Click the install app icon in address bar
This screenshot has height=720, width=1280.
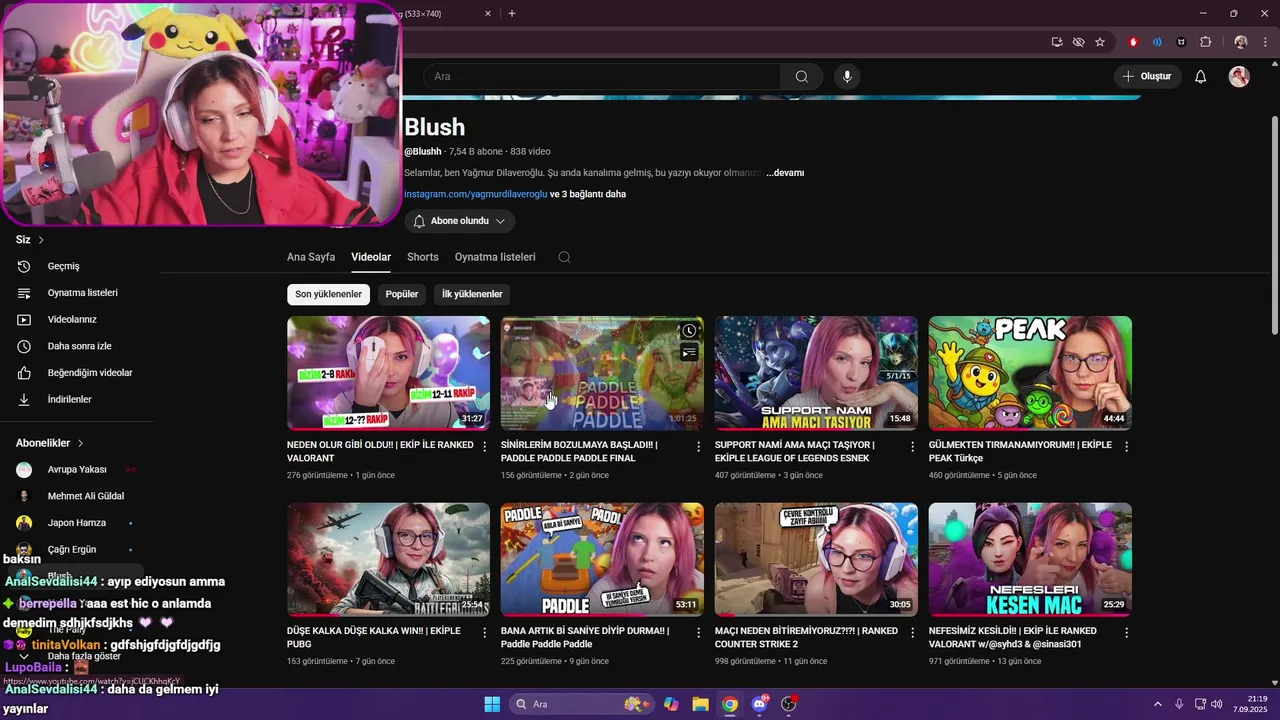[x=1057, y=42]
